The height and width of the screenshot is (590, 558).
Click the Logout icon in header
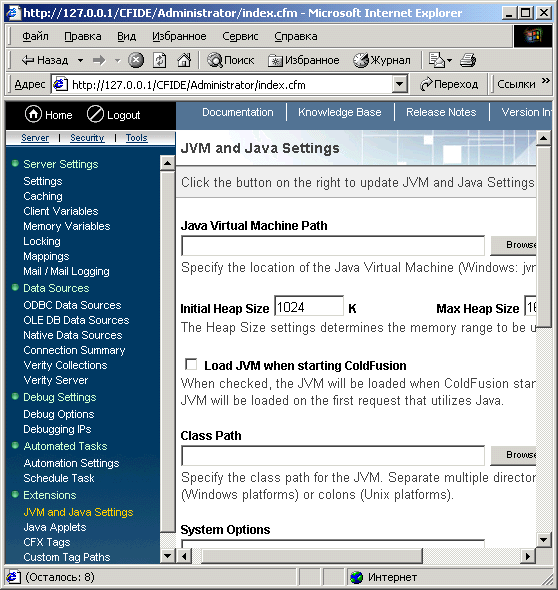tap(95, 114)
